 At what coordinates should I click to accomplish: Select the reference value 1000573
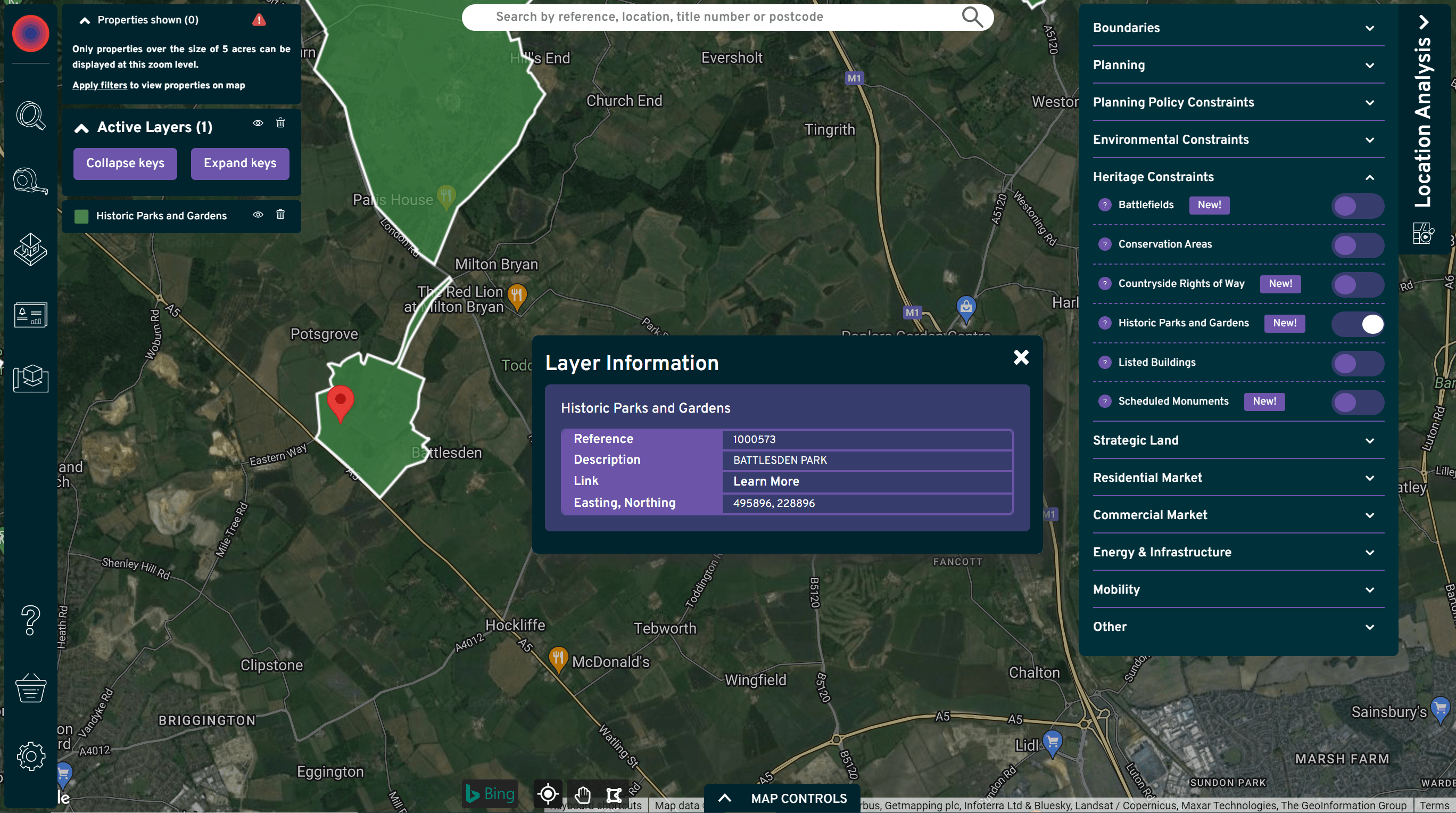(x=754, y=439)
